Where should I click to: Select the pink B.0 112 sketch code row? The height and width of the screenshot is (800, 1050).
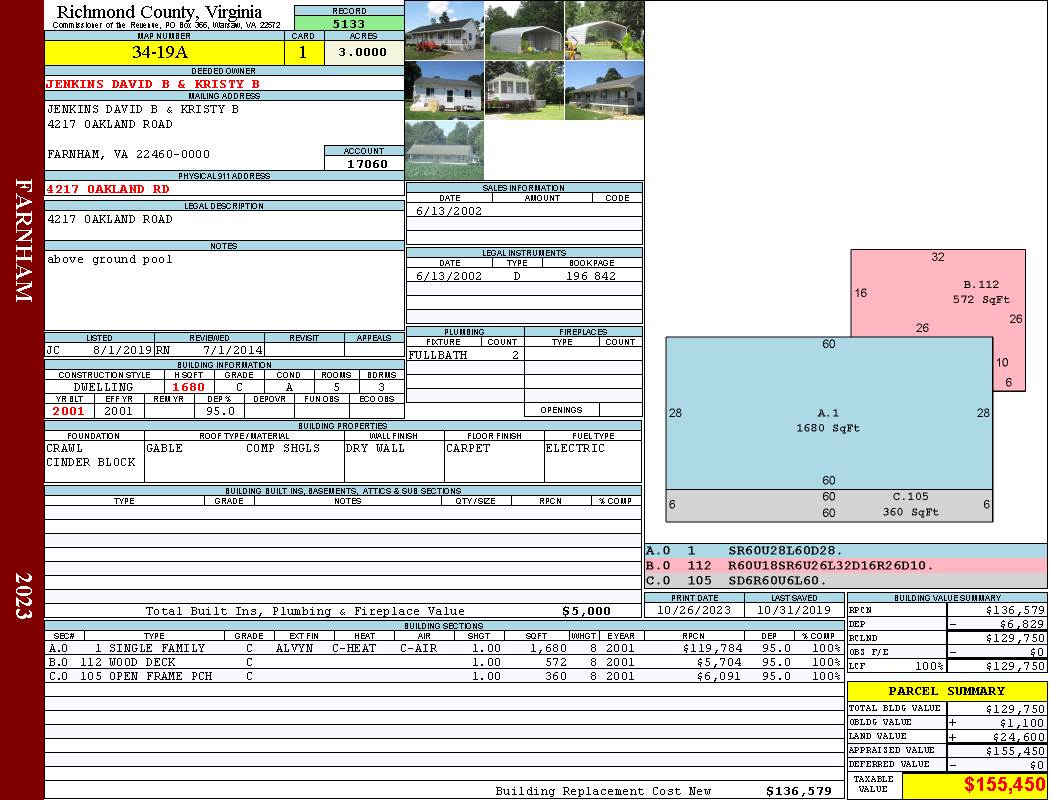(x=846, y=565)
